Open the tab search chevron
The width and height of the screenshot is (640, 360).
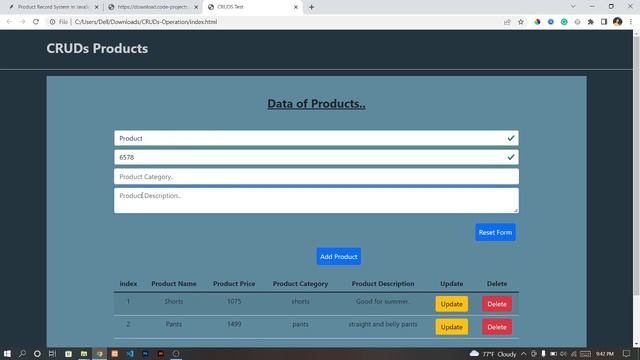(573, 7)
